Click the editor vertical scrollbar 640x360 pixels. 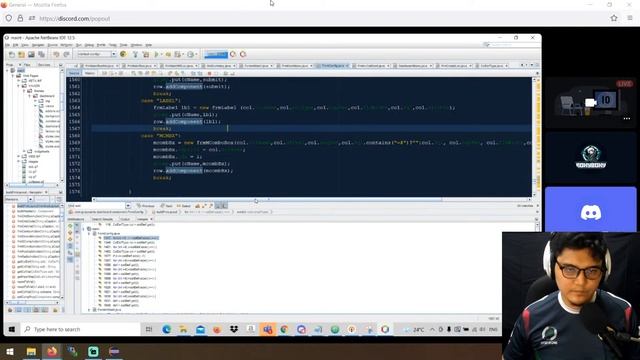coord(534,137)
